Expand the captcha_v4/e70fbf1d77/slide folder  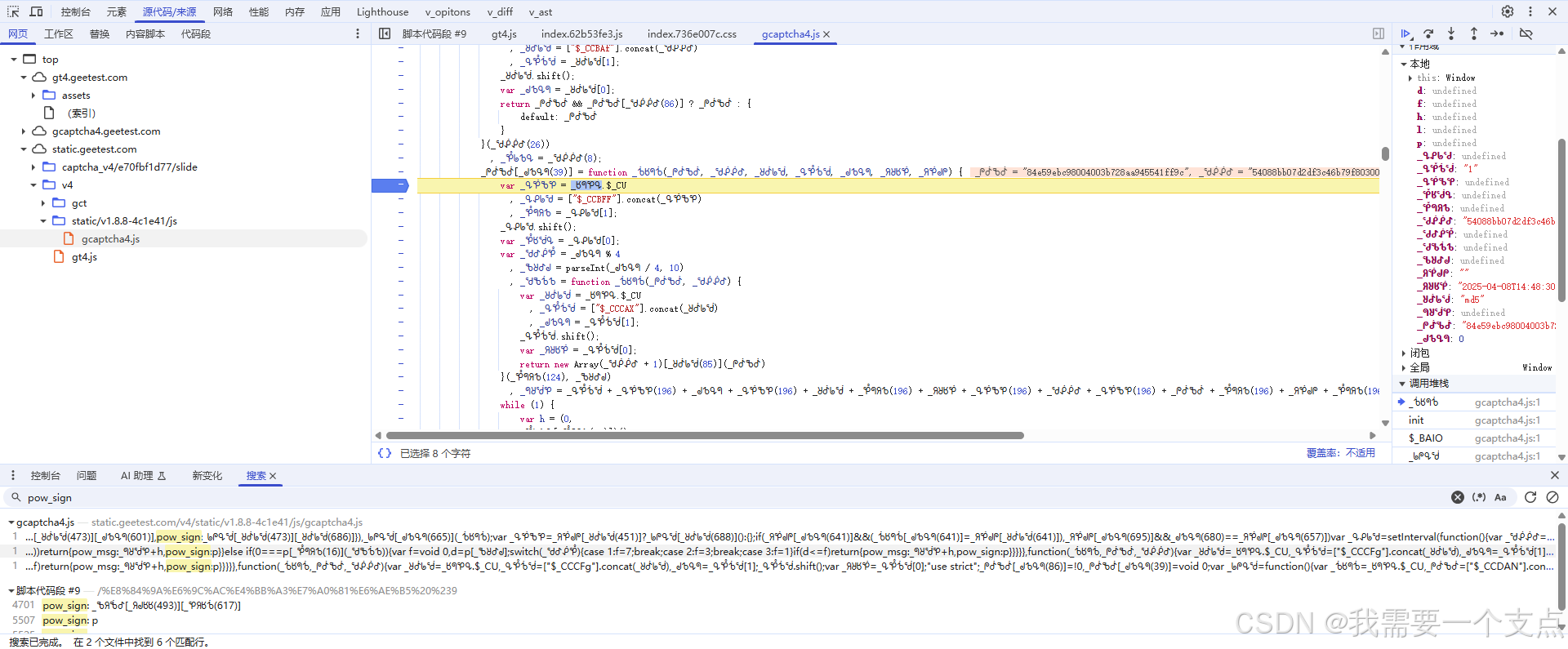click(33, 167)
